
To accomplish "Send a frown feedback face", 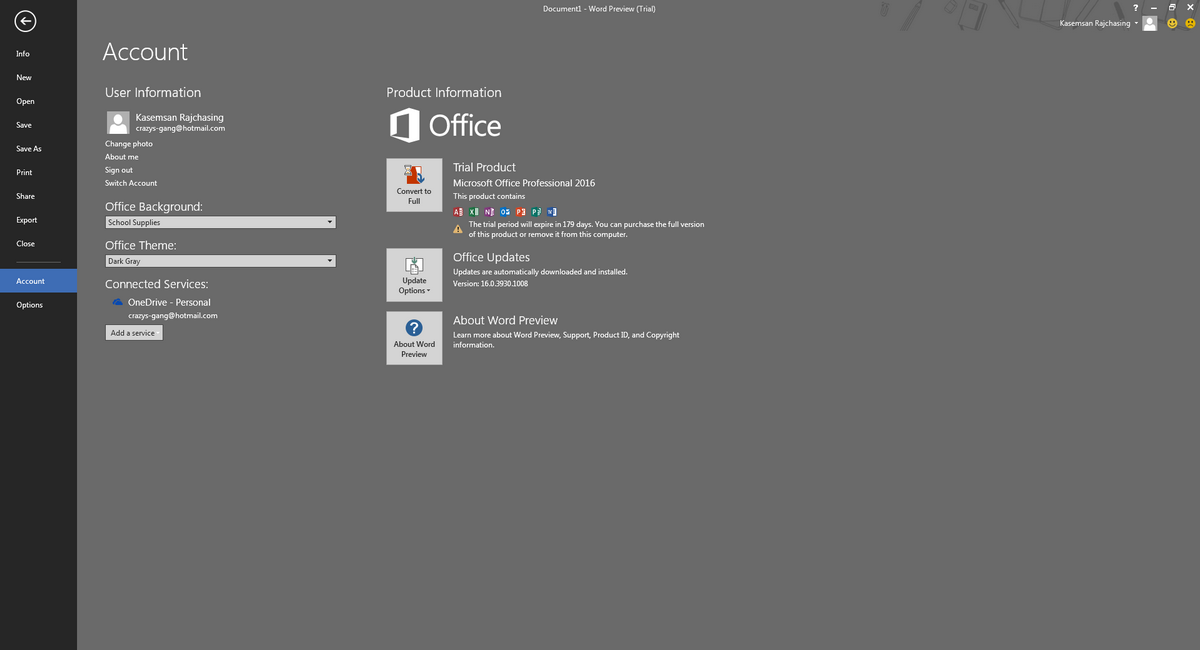I will click(1190, 23).
